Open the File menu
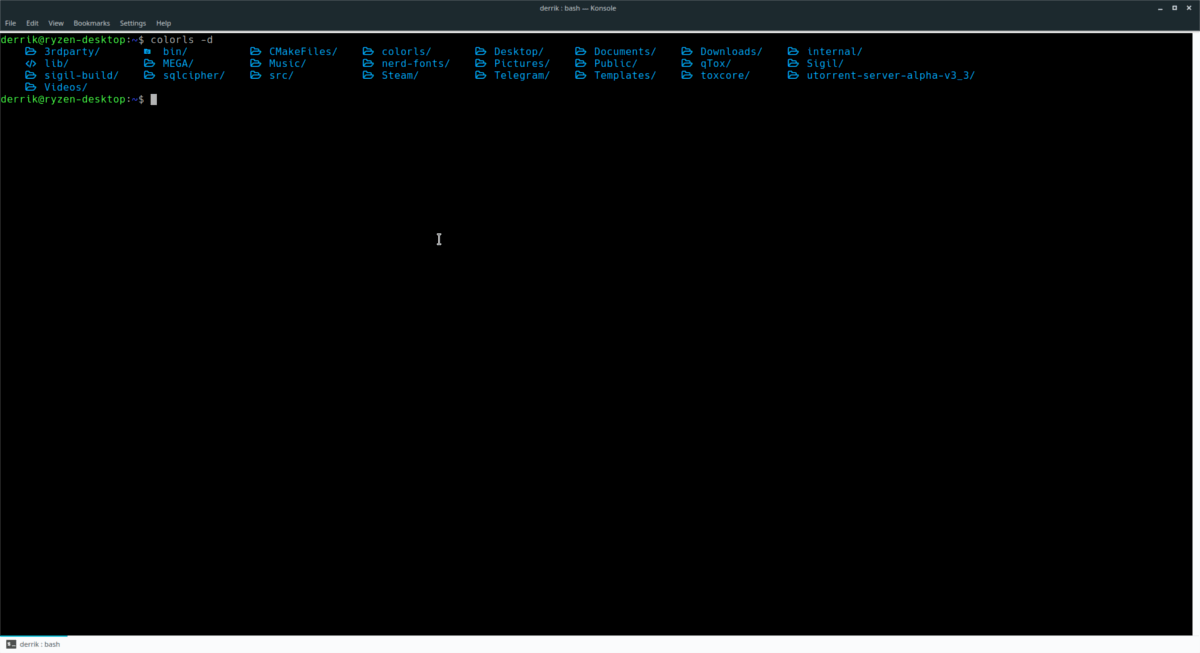 pyautogui.click(x=10, y=23)
